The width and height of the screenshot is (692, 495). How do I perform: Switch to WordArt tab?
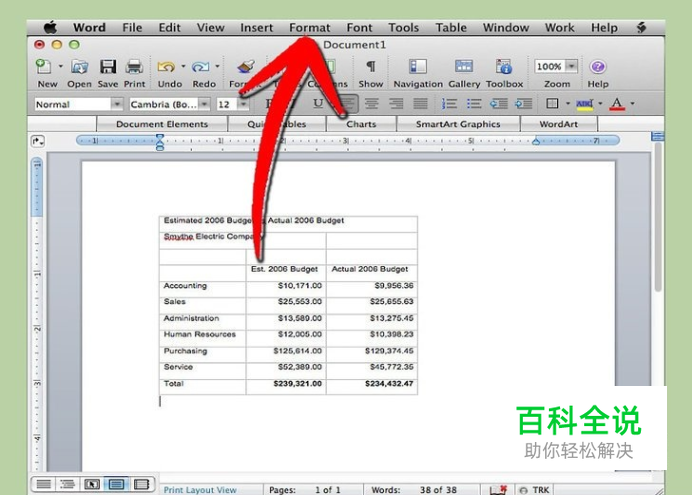(x=559, y=124)
